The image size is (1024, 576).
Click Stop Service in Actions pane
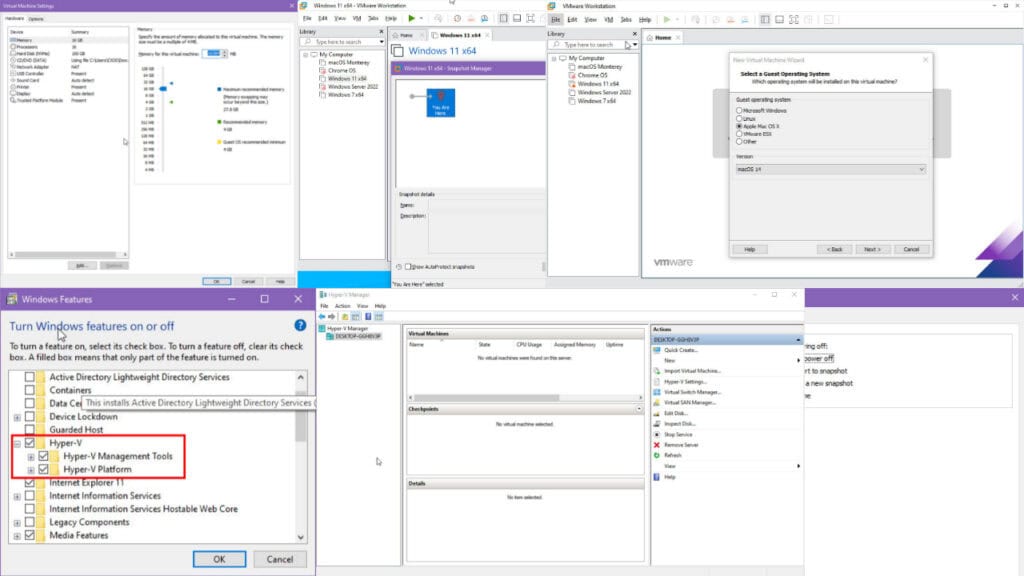(678, 435)
